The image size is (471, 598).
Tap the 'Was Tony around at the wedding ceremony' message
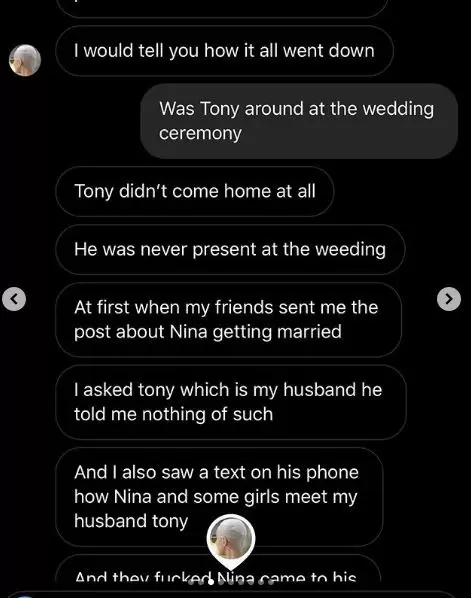[299, 121]
